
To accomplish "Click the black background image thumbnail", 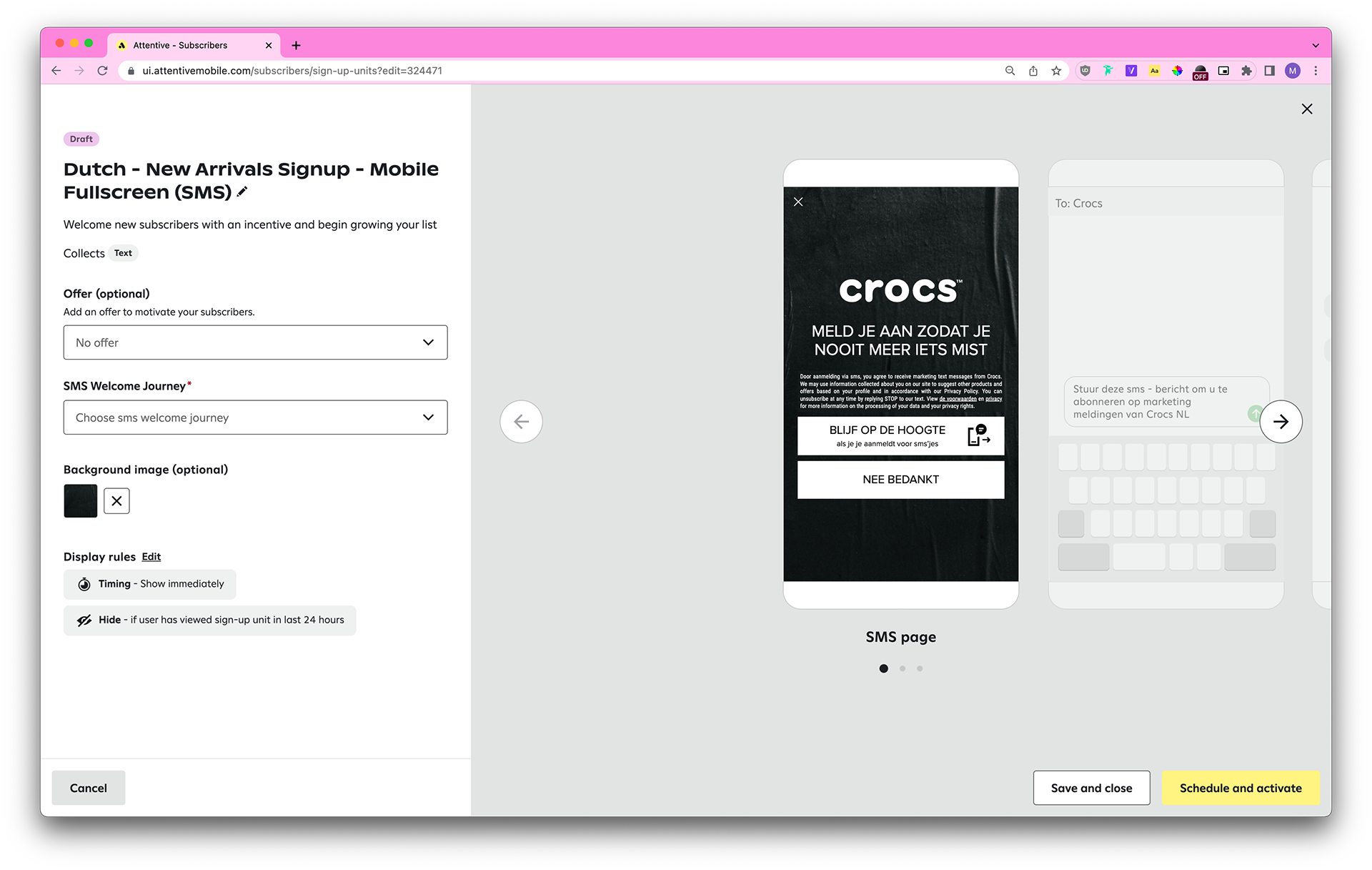I will pyautogui.click(x=81, y=501).
